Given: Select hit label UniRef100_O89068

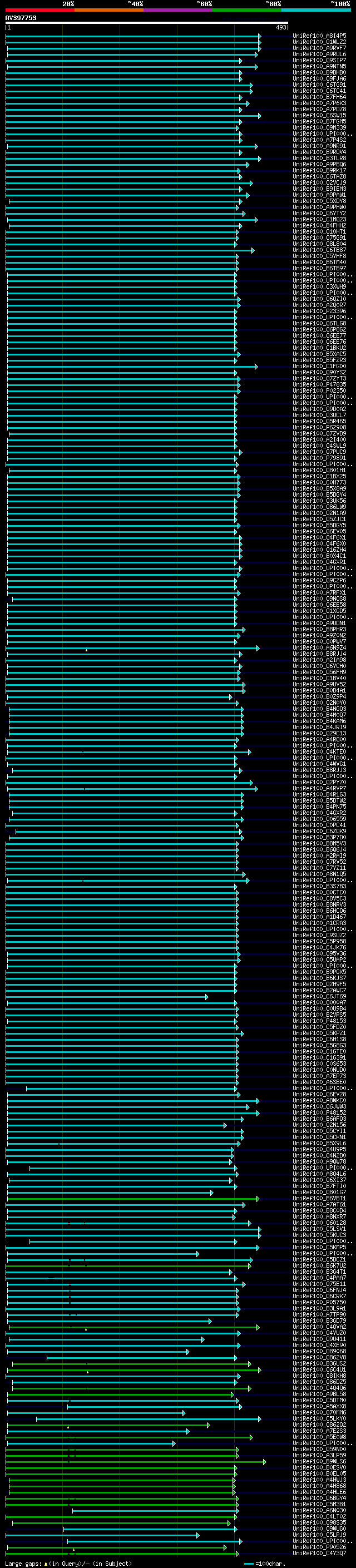Looking at the screenshot, I should [319, 1351].
